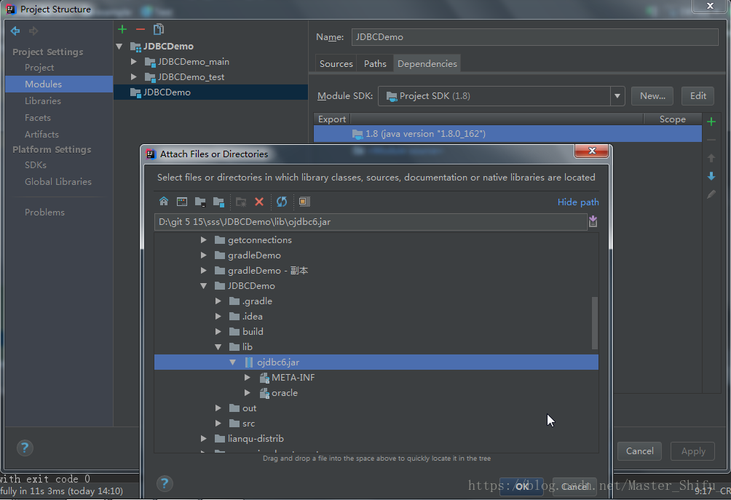Open the Module SDK dropdown
The height and width of the screenshot is (500, 731).
[x=617, y=96]
